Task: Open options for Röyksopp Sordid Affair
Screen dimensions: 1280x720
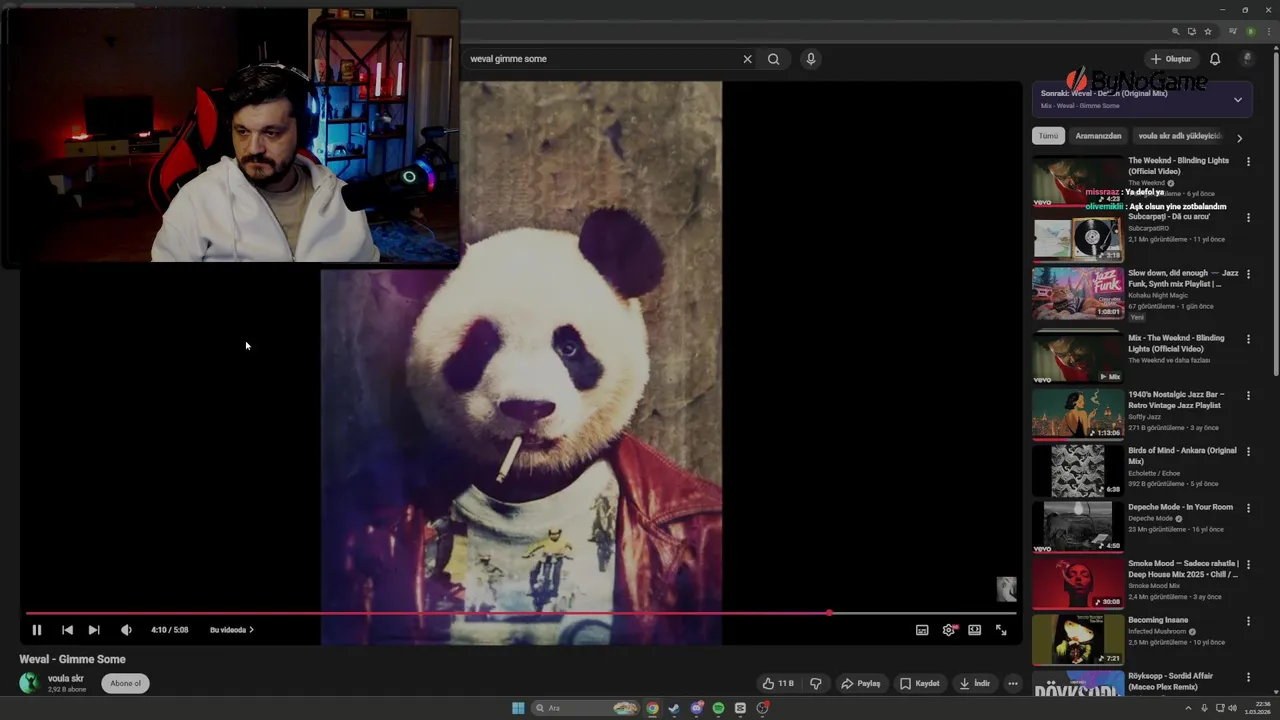Action: [x=1248, y=677]
